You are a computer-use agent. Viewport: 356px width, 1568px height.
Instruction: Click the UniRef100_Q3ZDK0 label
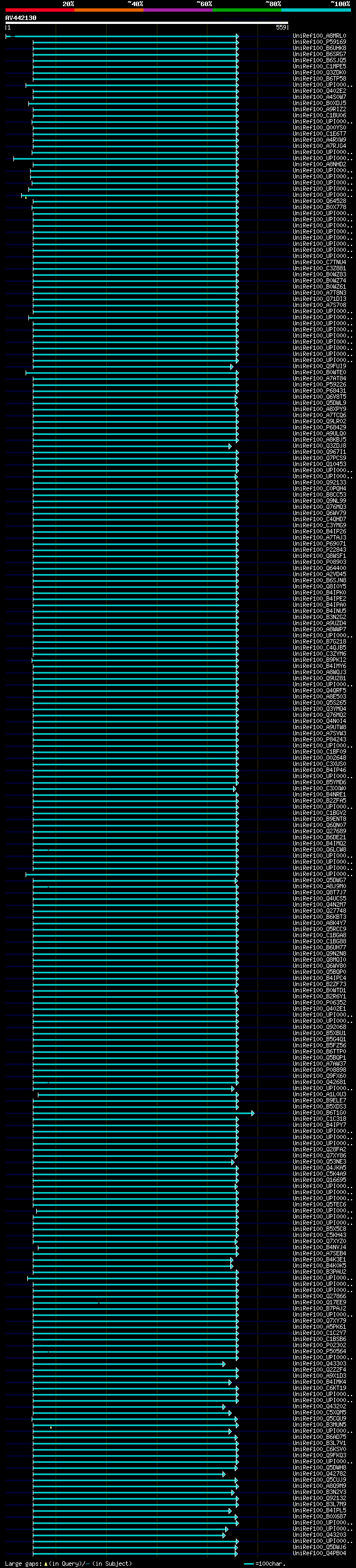coord(319,72)
